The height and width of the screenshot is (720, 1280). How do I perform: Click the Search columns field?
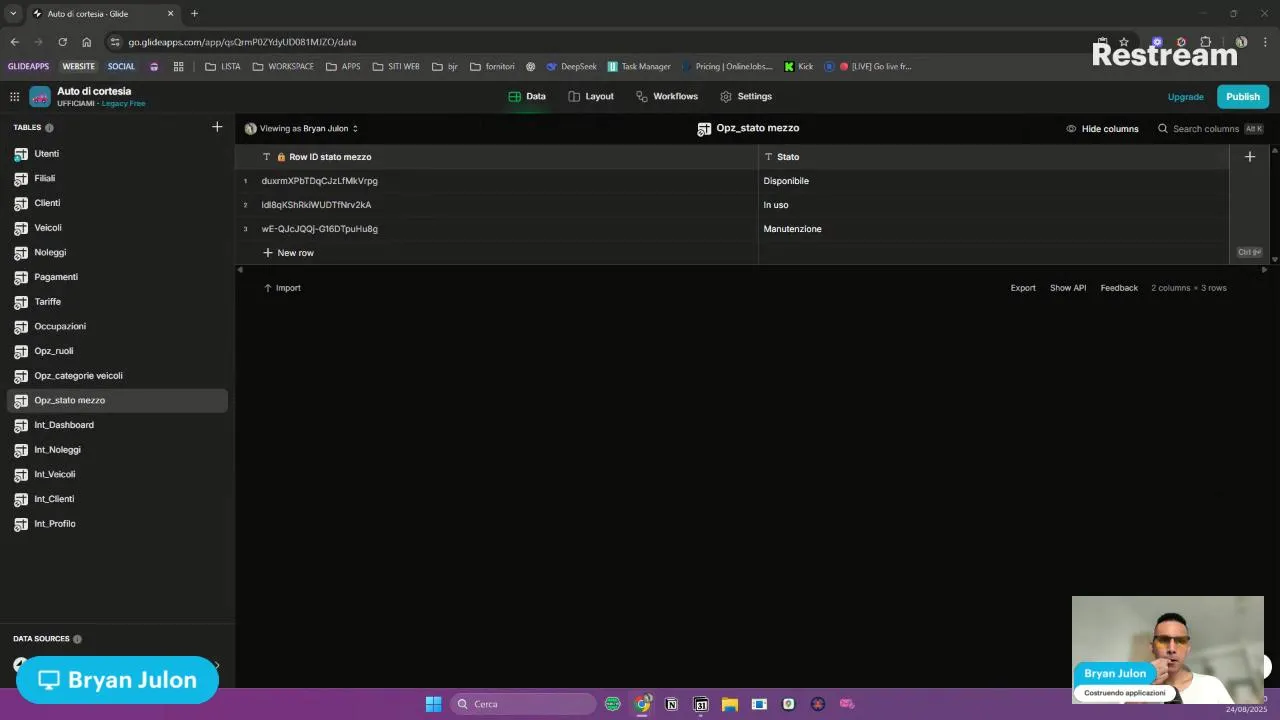click(x=1210, y=129)
